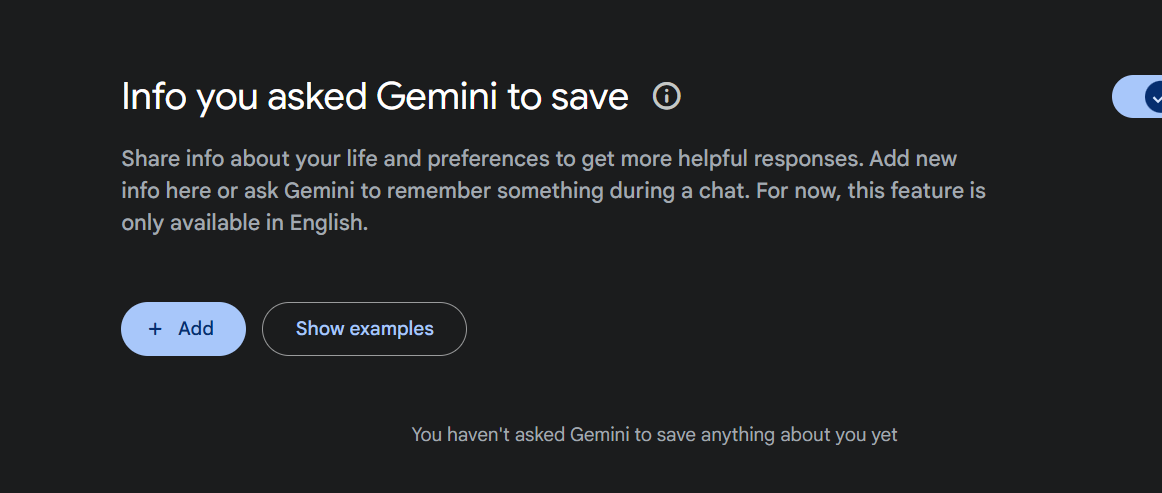
Task: Click the "Add" label text
Action: tap(196, 328)
